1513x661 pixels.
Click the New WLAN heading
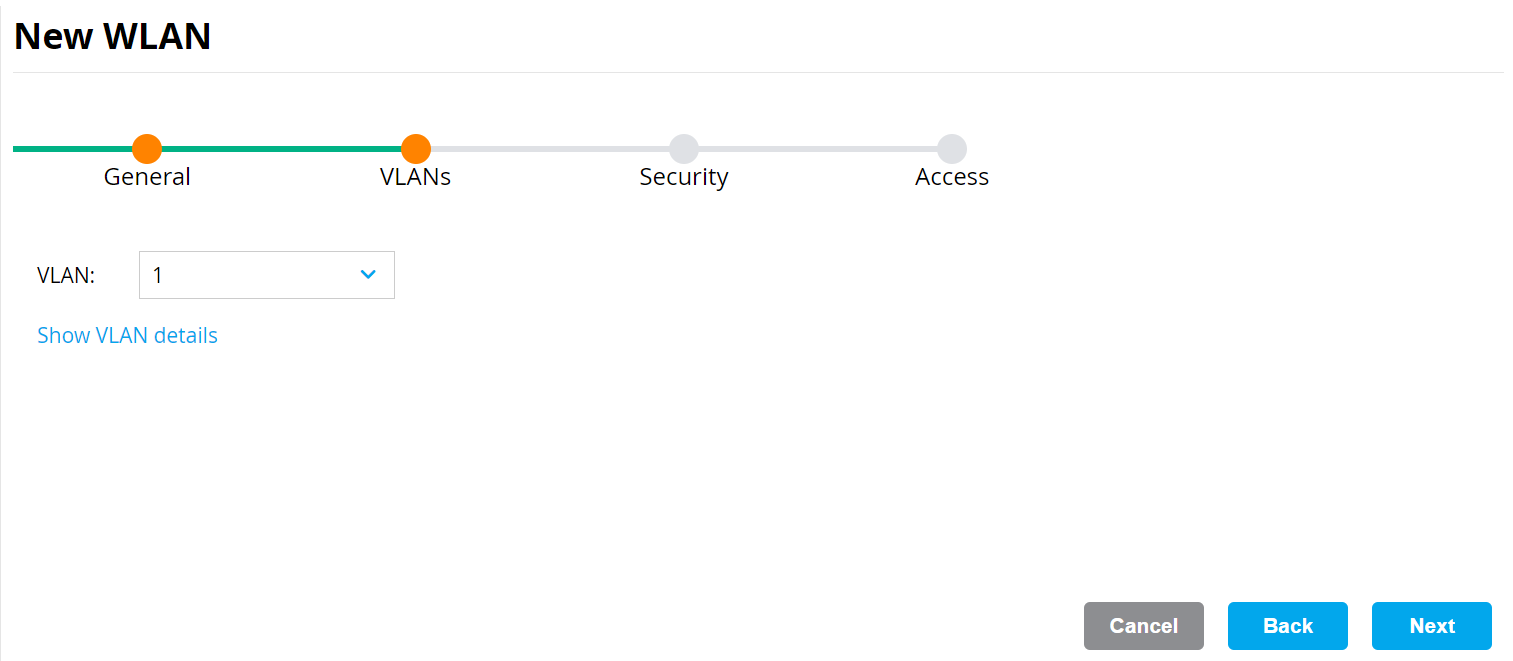112,36
